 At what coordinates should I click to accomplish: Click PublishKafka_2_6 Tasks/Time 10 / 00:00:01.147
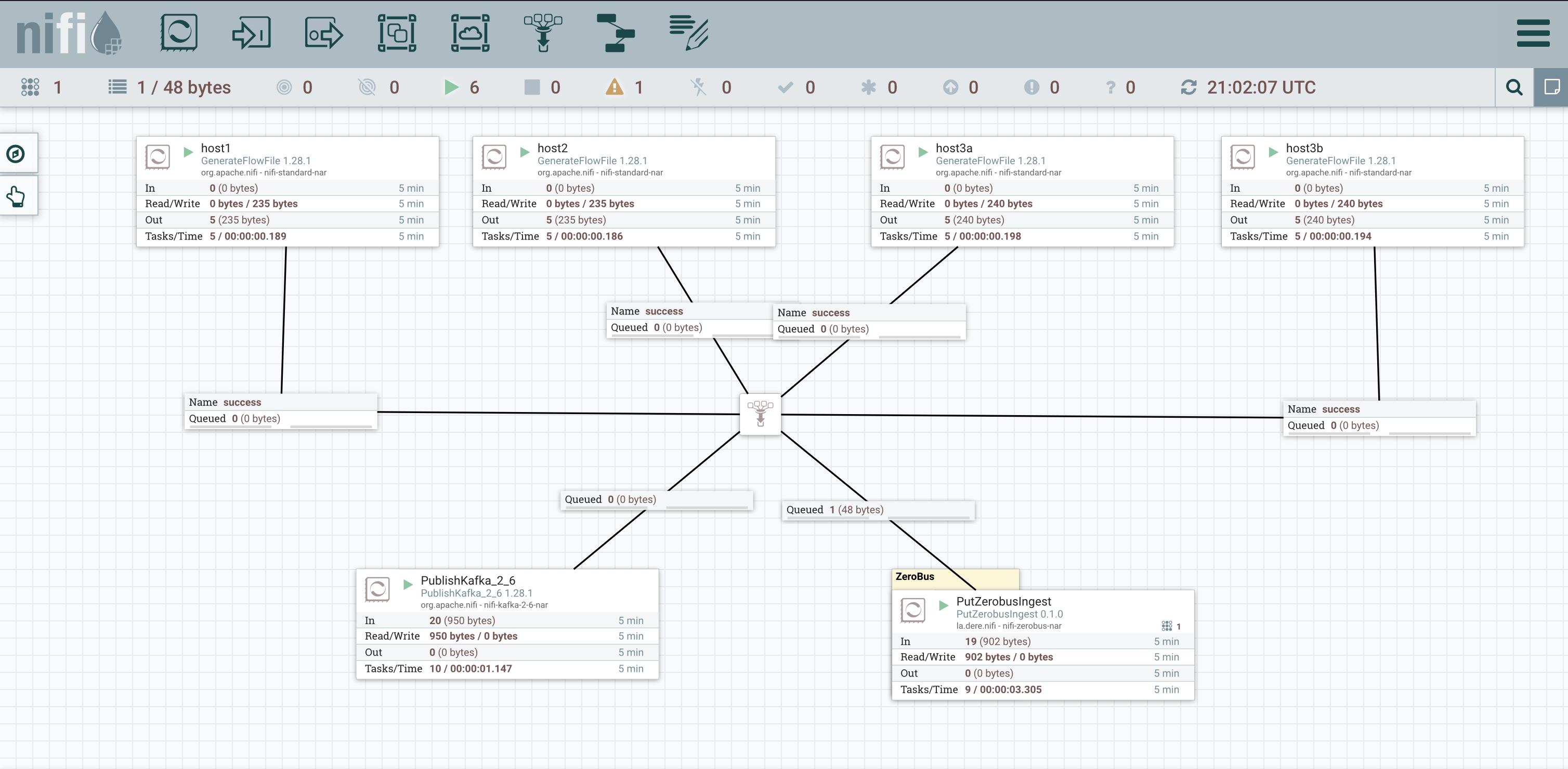[x=471, y=669]
